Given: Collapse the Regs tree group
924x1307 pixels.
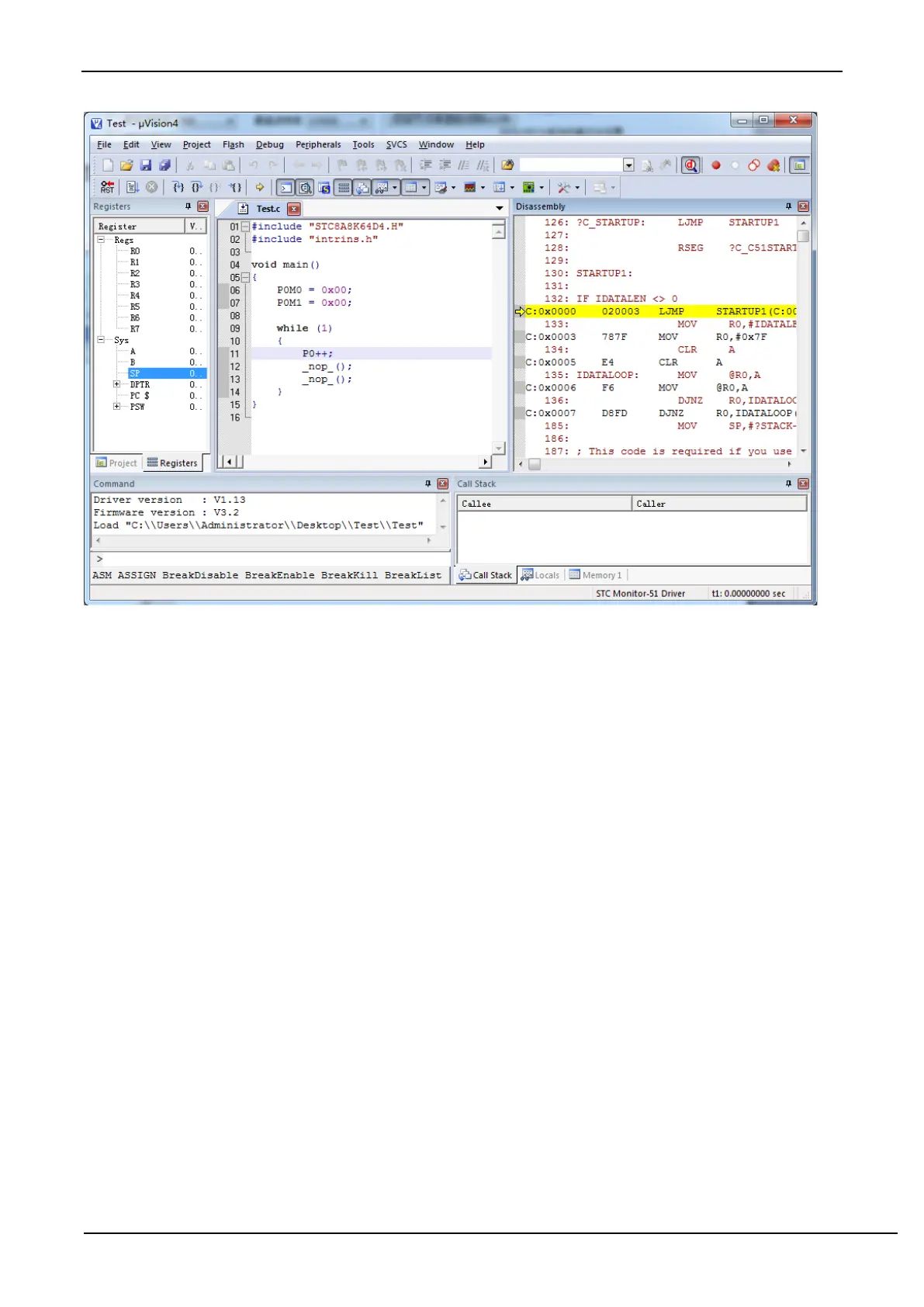Looking at the screenshot, I should 101,240.
